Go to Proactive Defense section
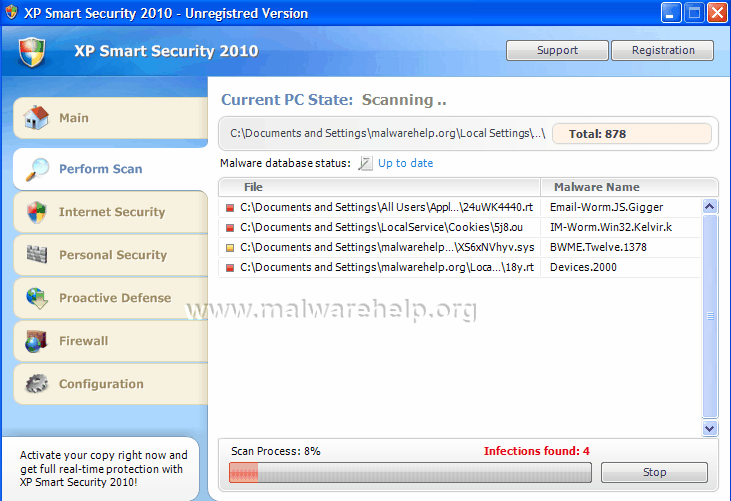The height and width of the screenshot is (501, 731). tap(110, 298)
